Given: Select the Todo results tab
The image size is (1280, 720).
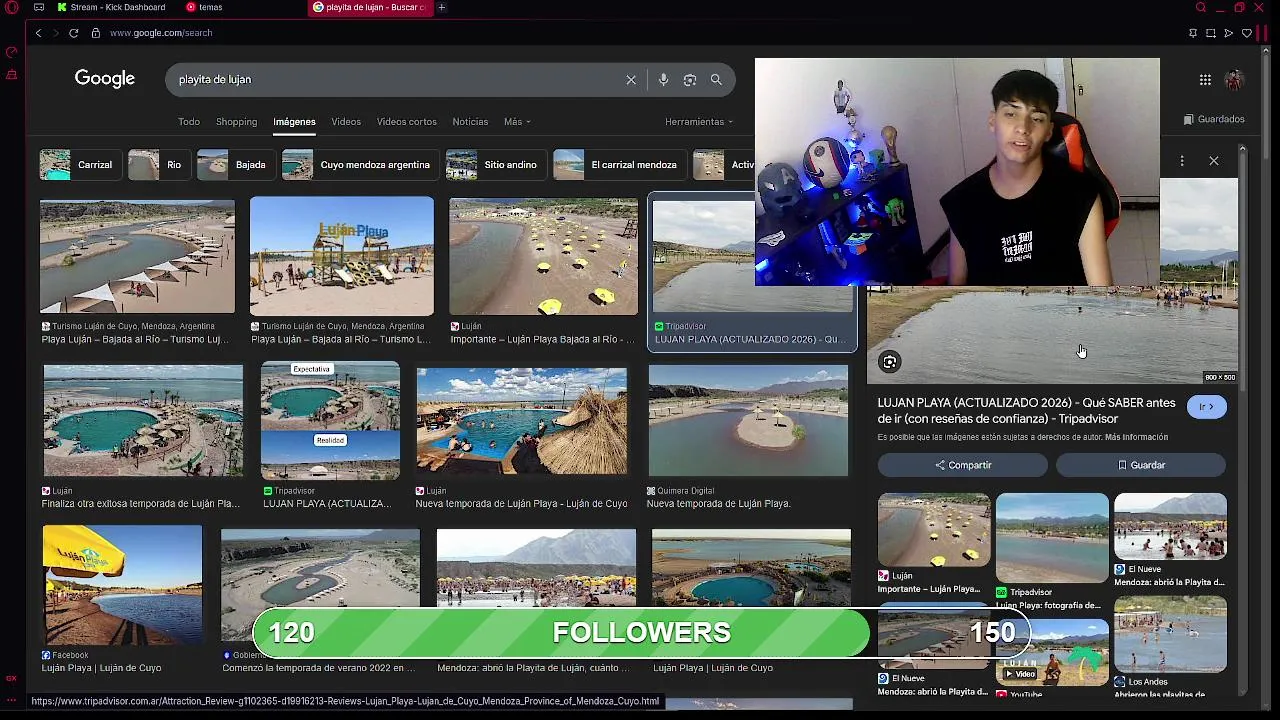Looking at the screenshot, I should pyautogui.click(x=189, y=122).
